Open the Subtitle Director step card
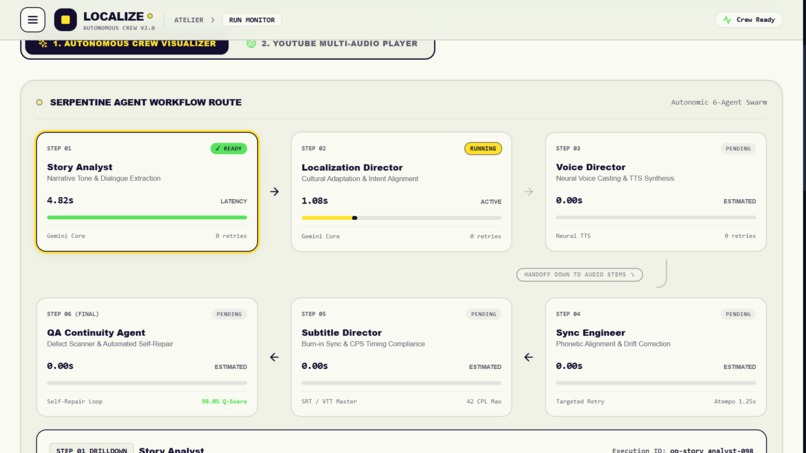Image resolution: width=806 pixels, height=453 pixels. (401, 357)
